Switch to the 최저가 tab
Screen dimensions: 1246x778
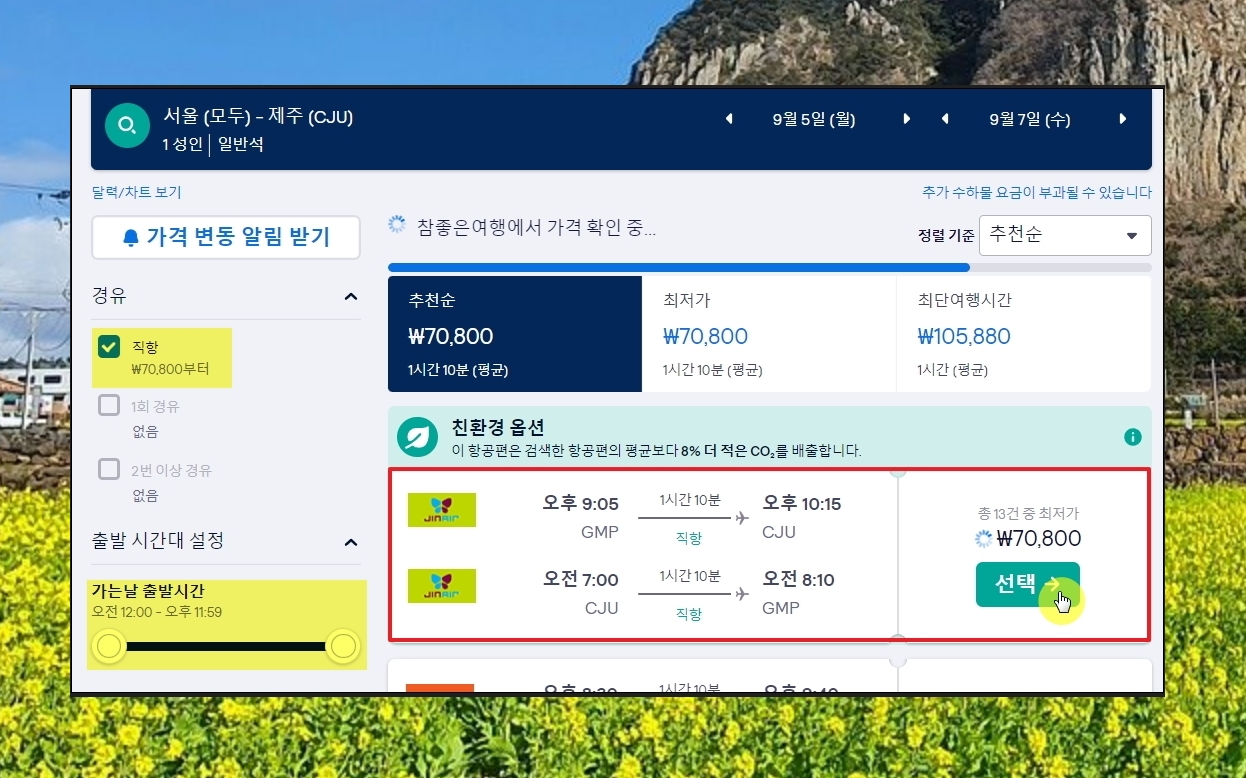tap(769, 334)
